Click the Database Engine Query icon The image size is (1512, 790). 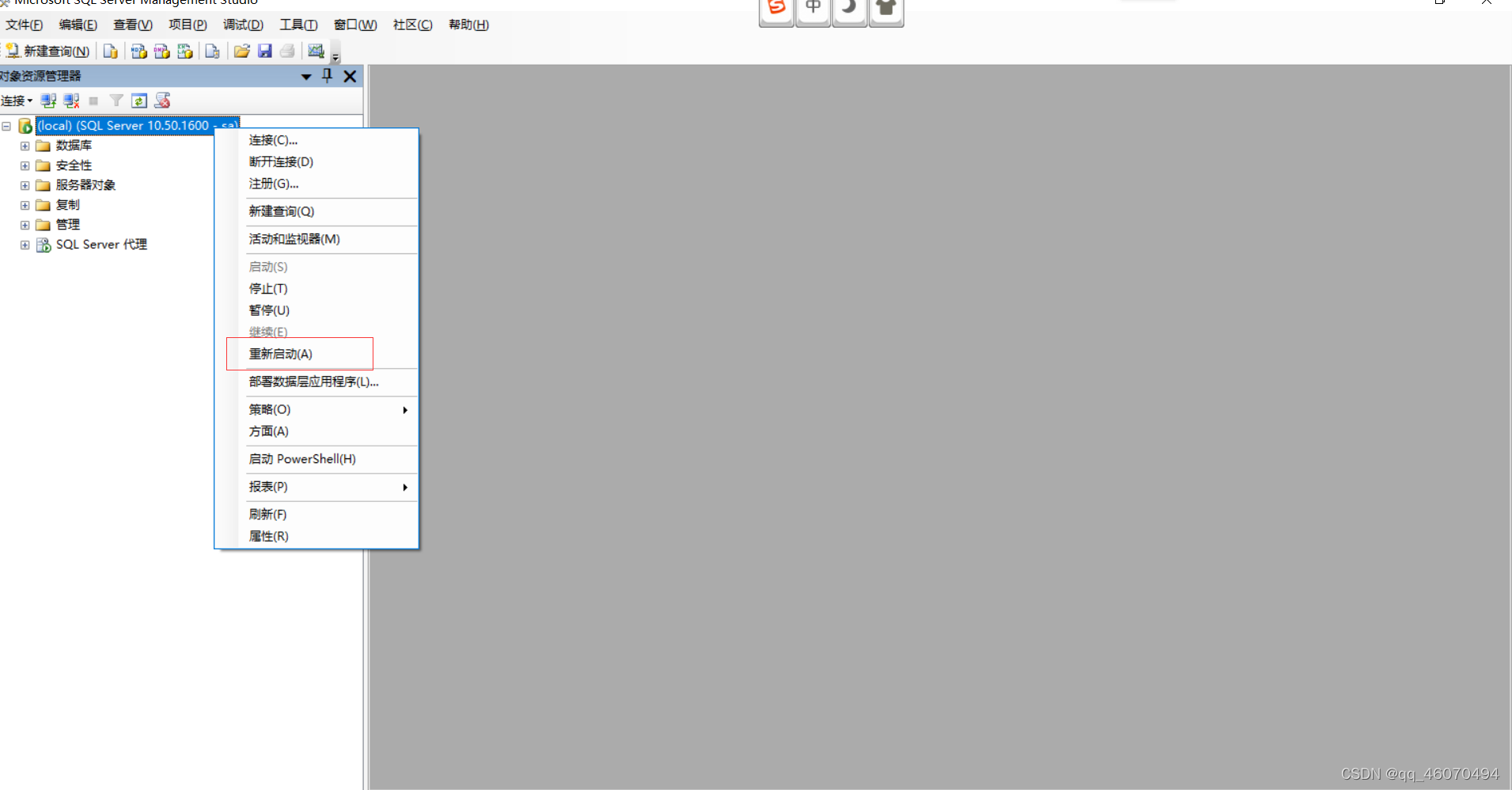[111, 51]
